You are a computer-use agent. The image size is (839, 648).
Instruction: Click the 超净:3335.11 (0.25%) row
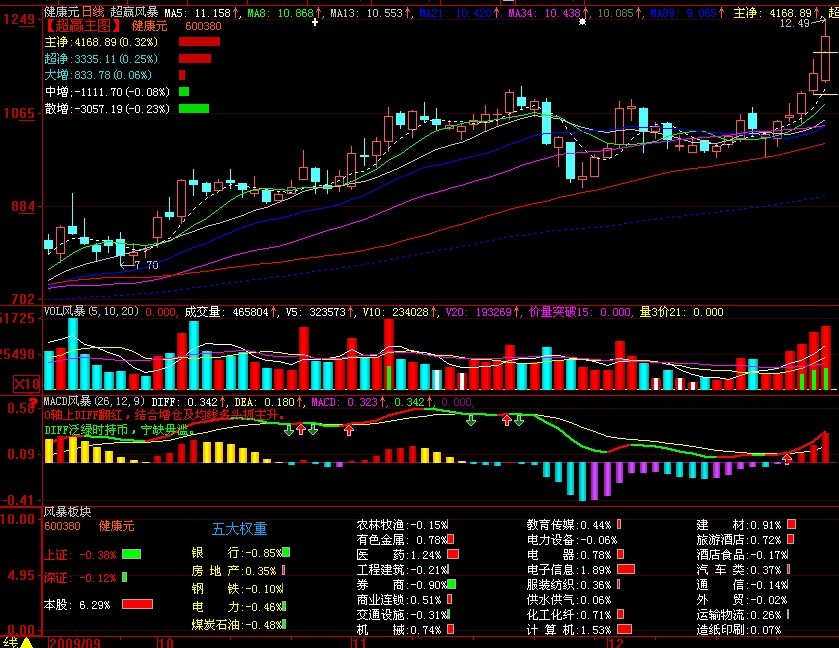pyautogui.click(x=101, y=59)
